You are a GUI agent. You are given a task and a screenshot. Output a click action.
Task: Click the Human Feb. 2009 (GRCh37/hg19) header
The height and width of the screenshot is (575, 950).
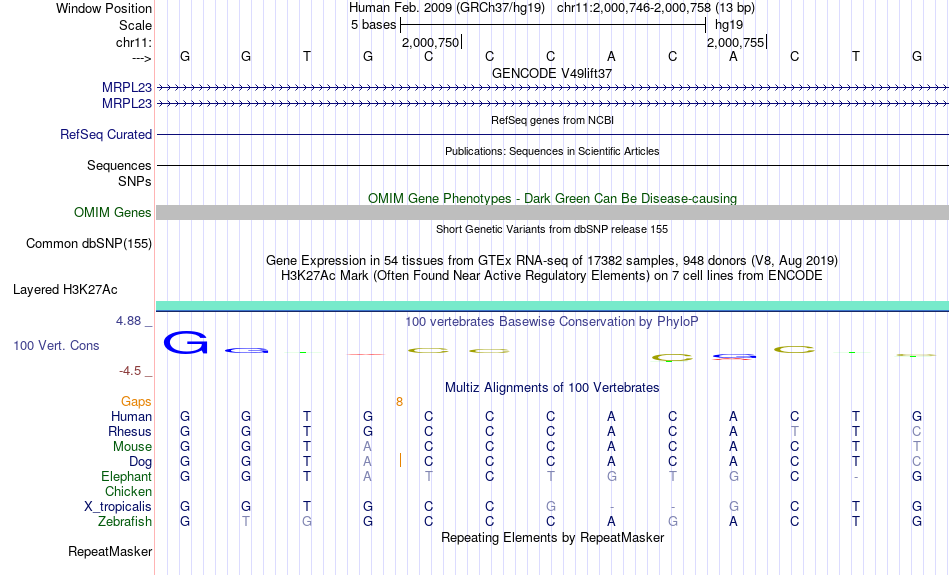(x=447, y=8)
